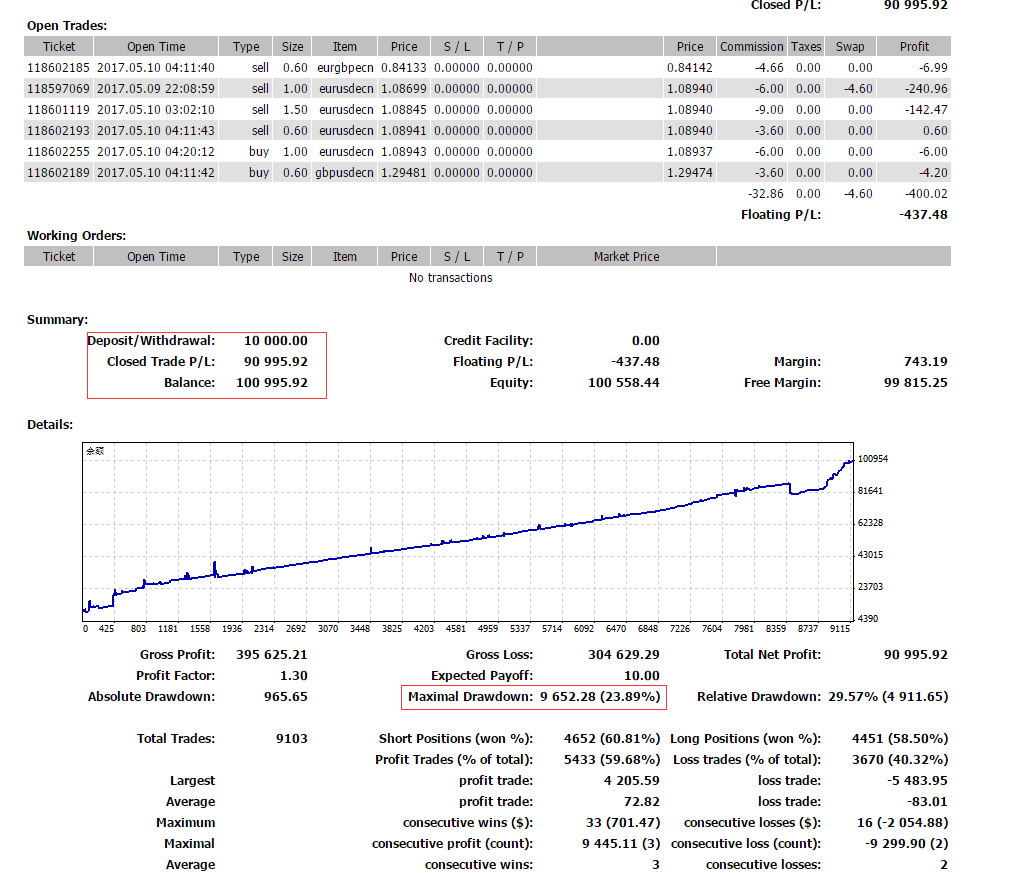The image size is (1016, 873).
Task: Click the Balance value 100 995.92
Action: pyautogui.click(x=271, y=382)
